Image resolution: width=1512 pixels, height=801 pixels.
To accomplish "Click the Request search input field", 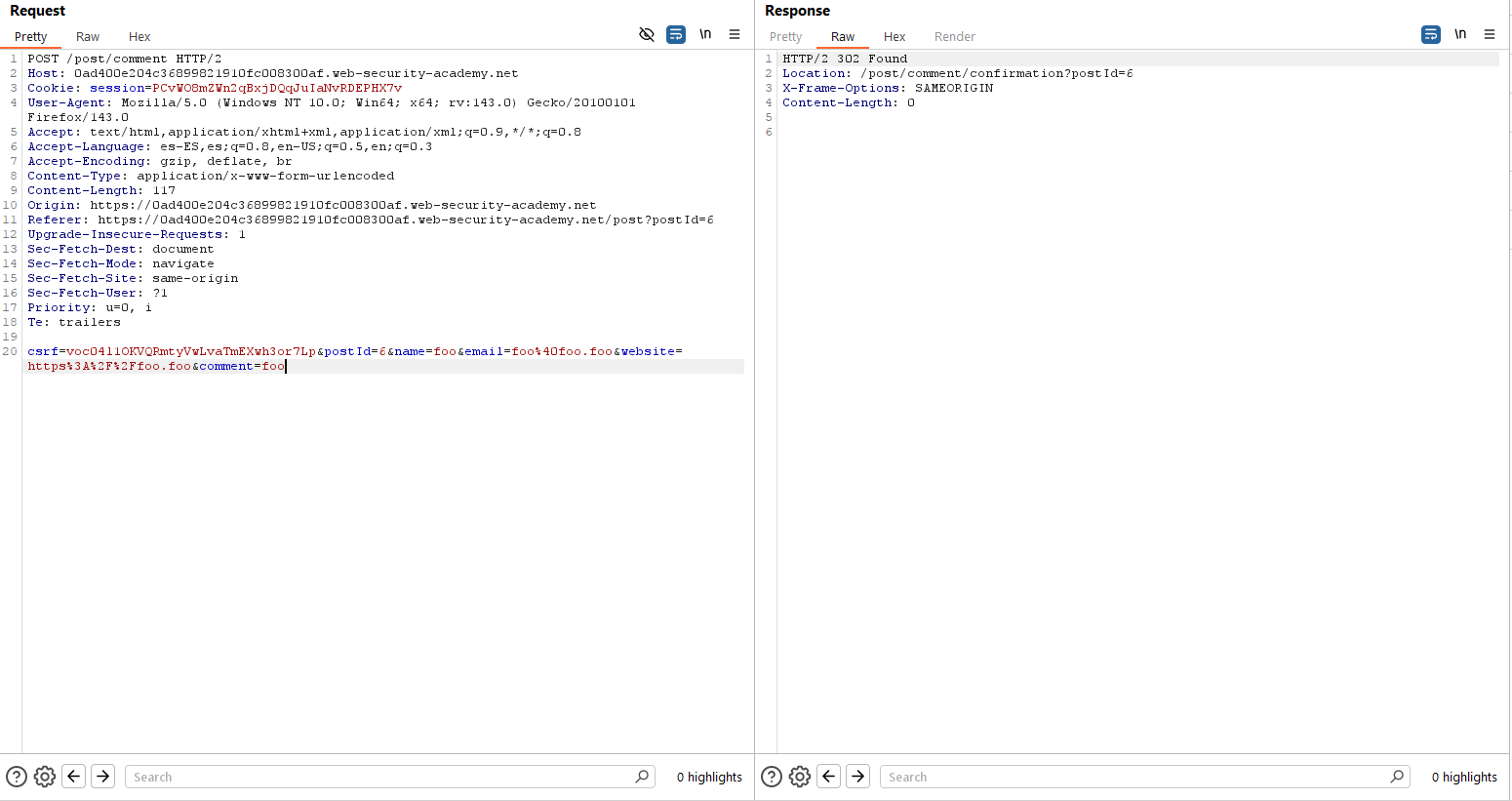I will (380, 777).
